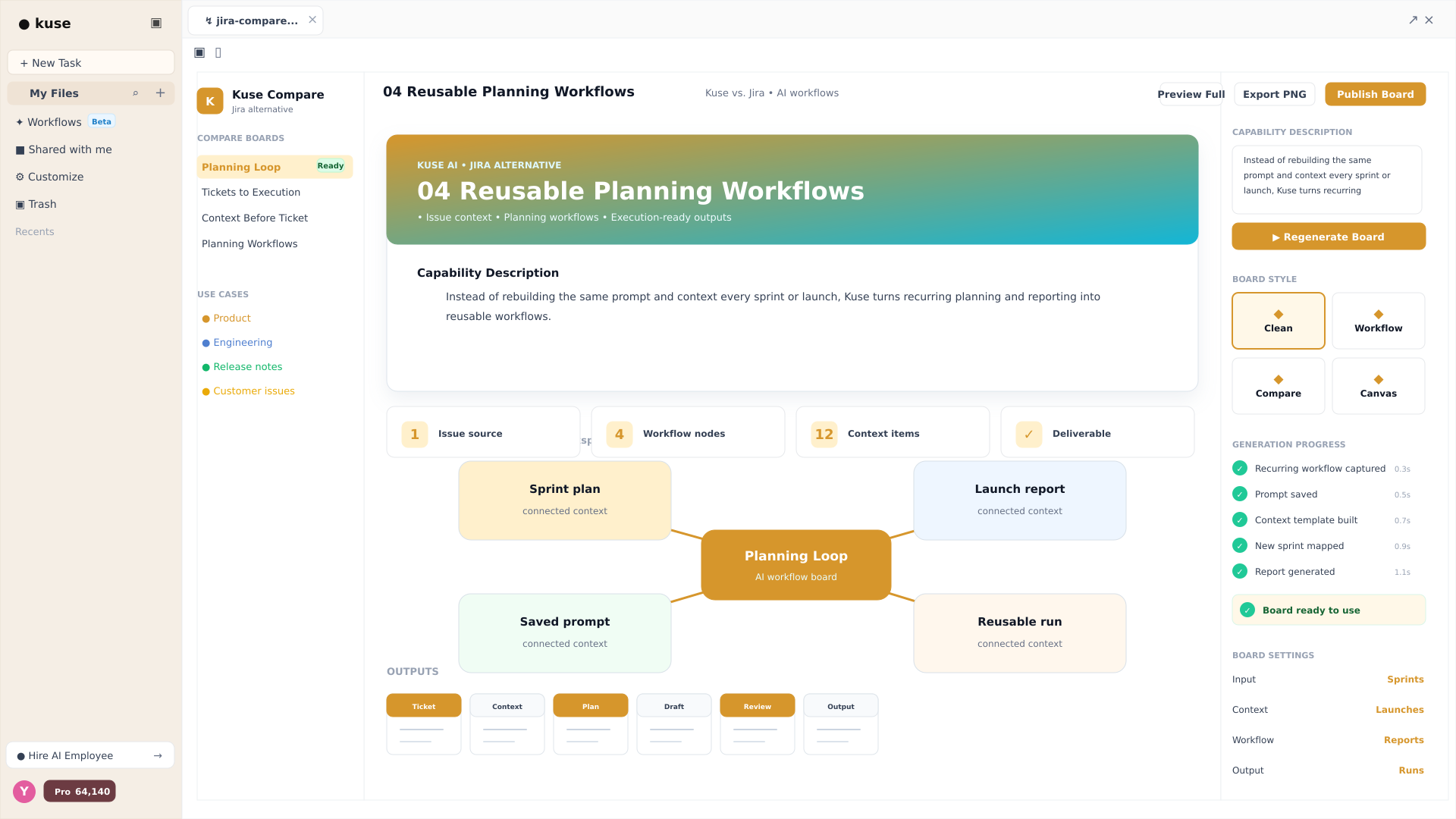Viewport: 1456px width, 819px height.
Task: Select the central Planning Loop node
Action: (x=796, y=565)
